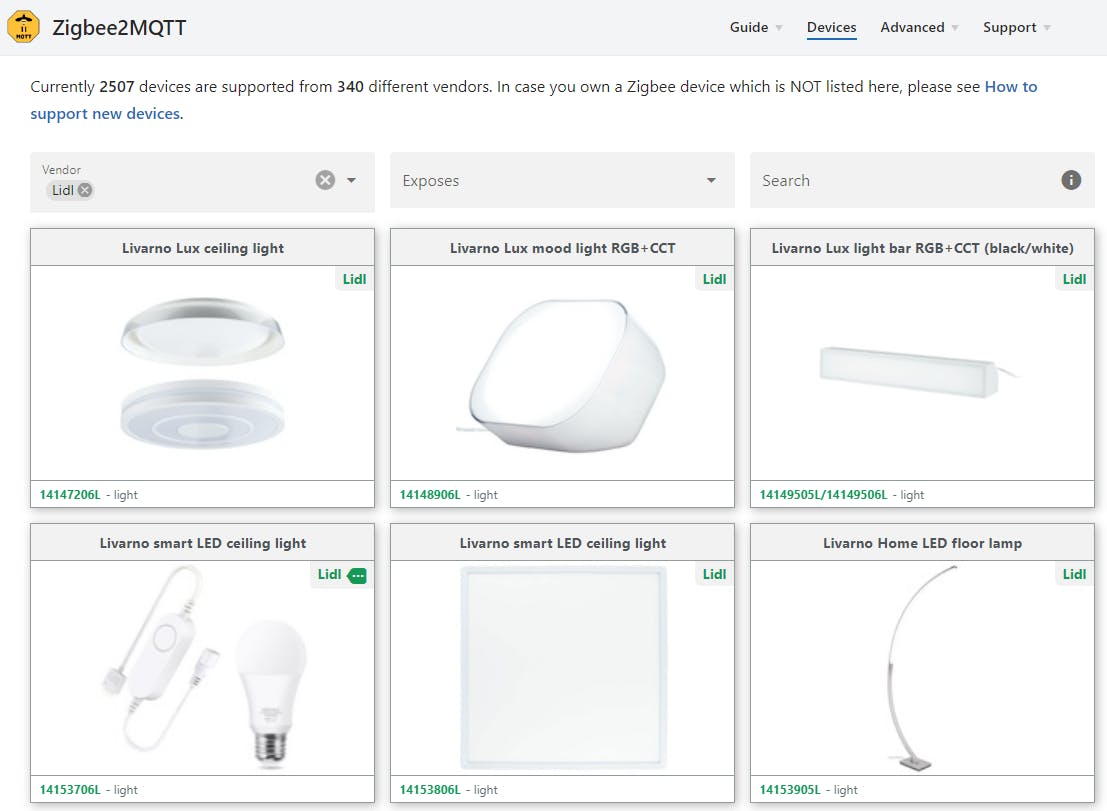Open the Advanced menu

click(x=918, y=28)
